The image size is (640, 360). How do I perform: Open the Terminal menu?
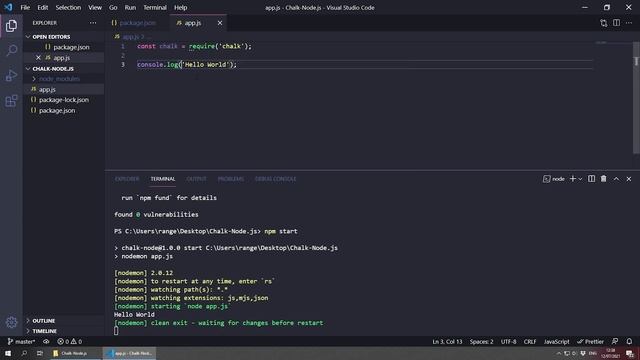point(155,7)
